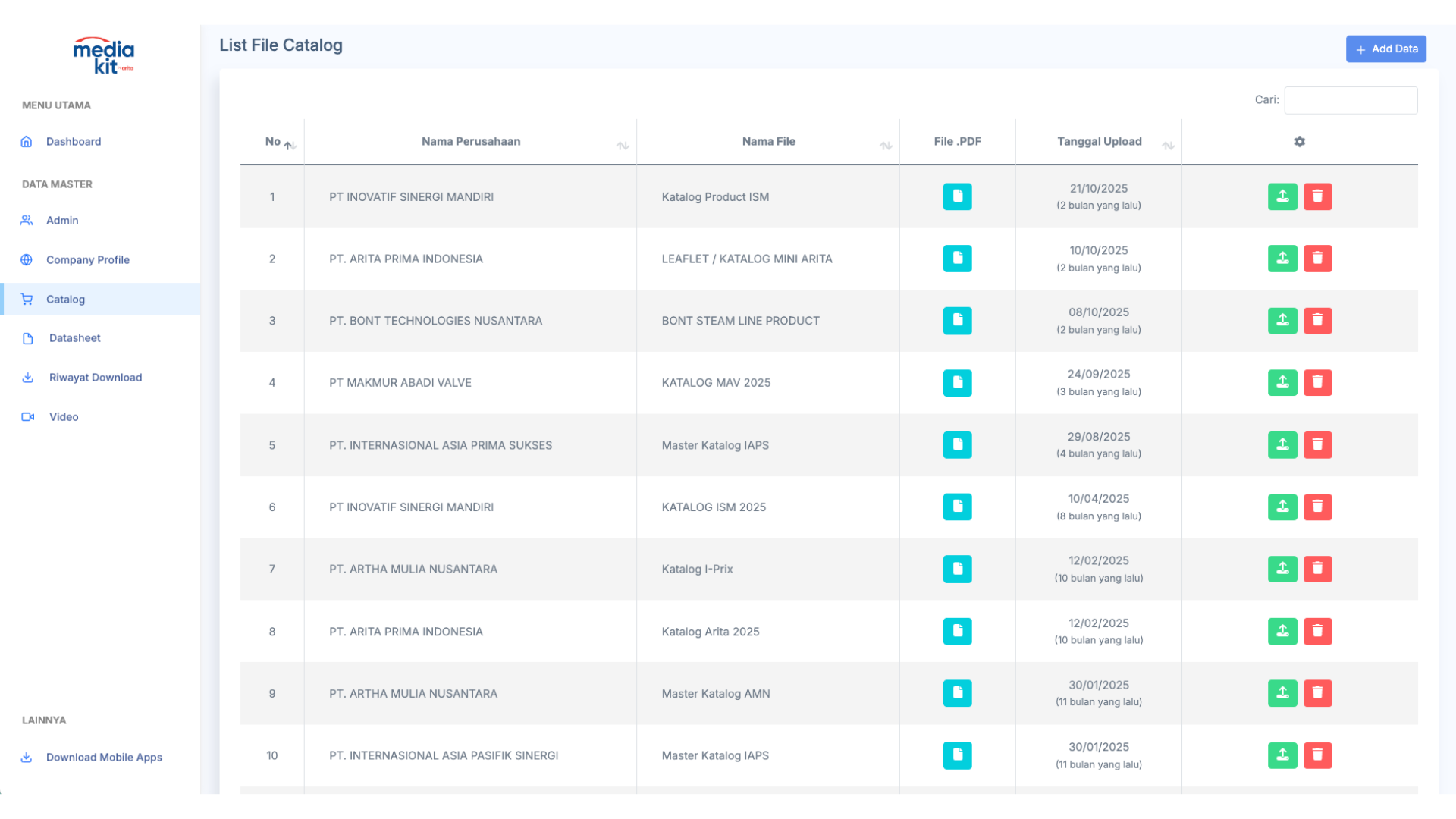Open PDF file for Katalog I-Prix

[957, 569]
